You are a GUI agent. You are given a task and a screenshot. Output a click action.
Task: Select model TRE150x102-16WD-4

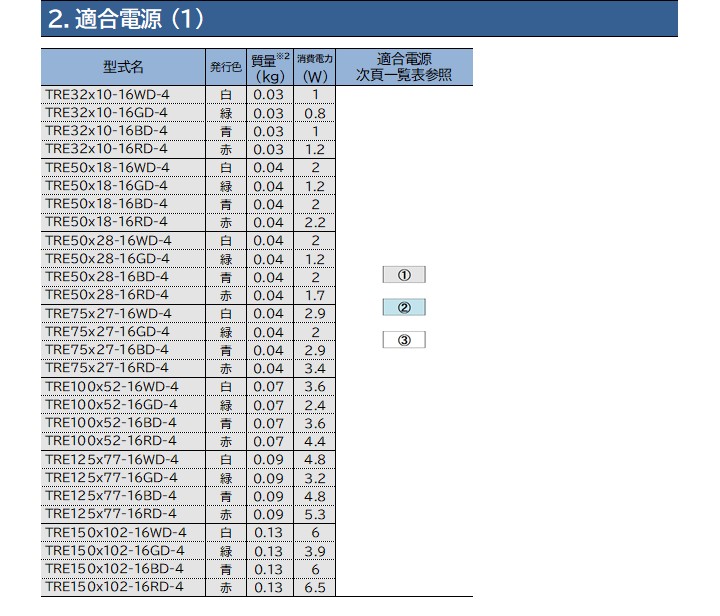(116, 532)
